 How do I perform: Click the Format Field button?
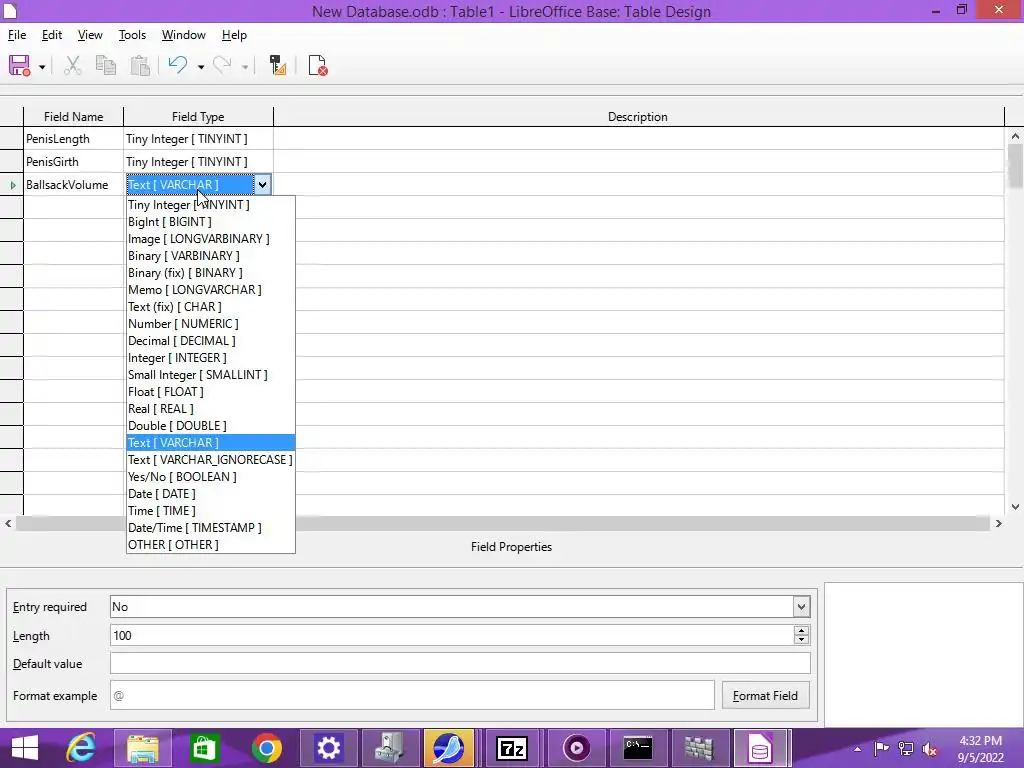coord(765,696)
